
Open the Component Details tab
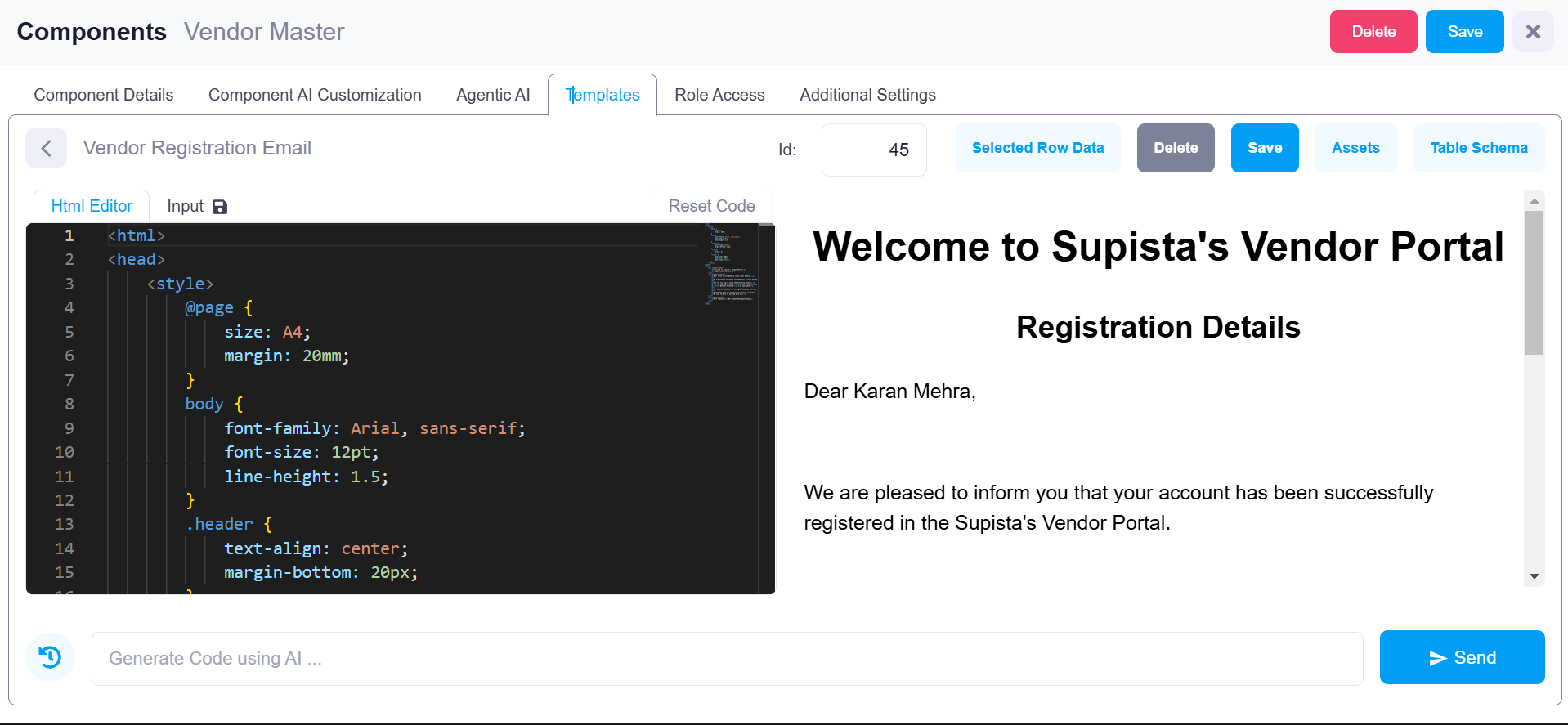coord(104,95)
